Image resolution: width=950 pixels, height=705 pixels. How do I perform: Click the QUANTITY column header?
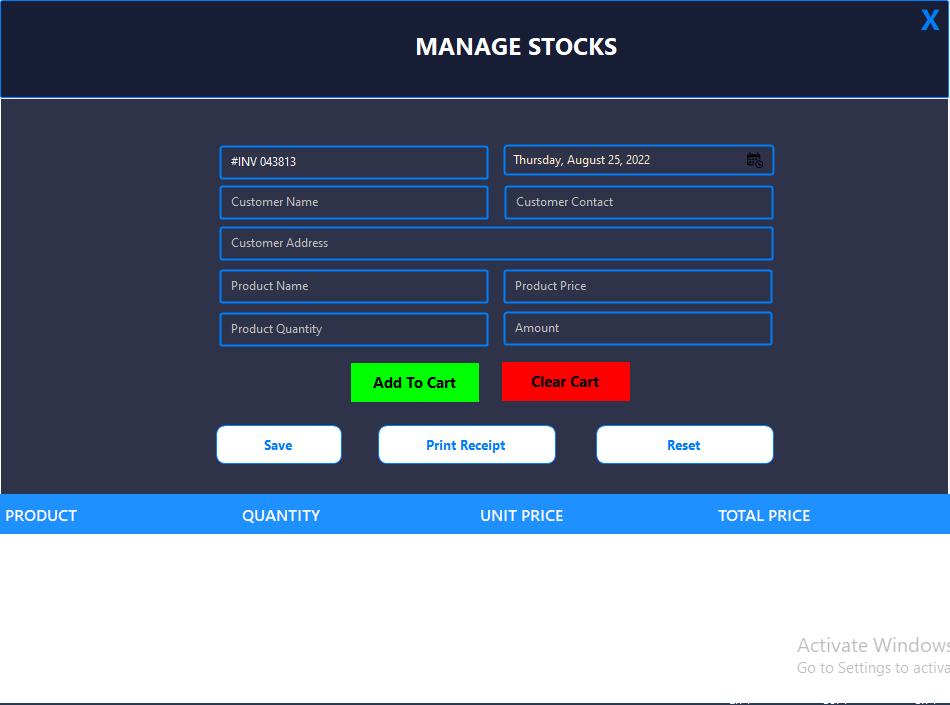tap(281, 515)
